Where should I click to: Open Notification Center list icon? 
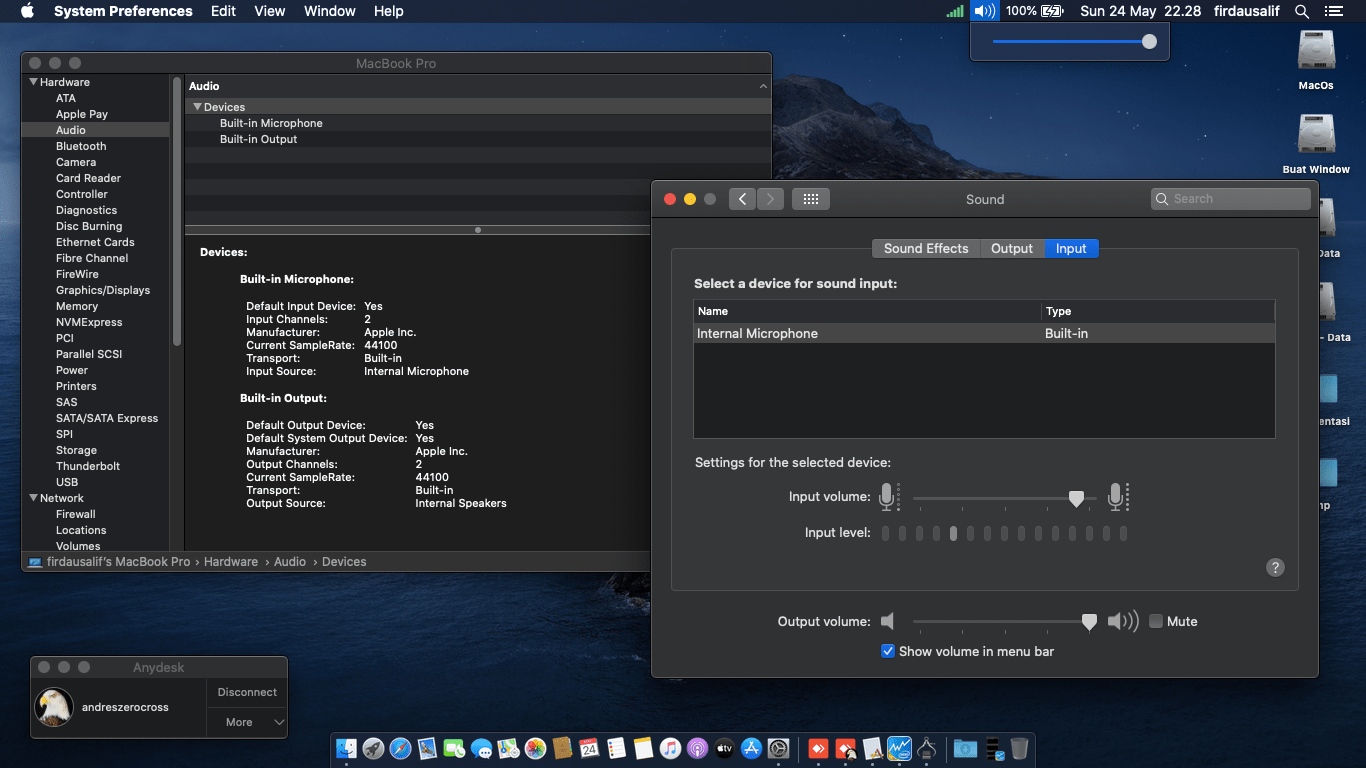point(1333,11)
